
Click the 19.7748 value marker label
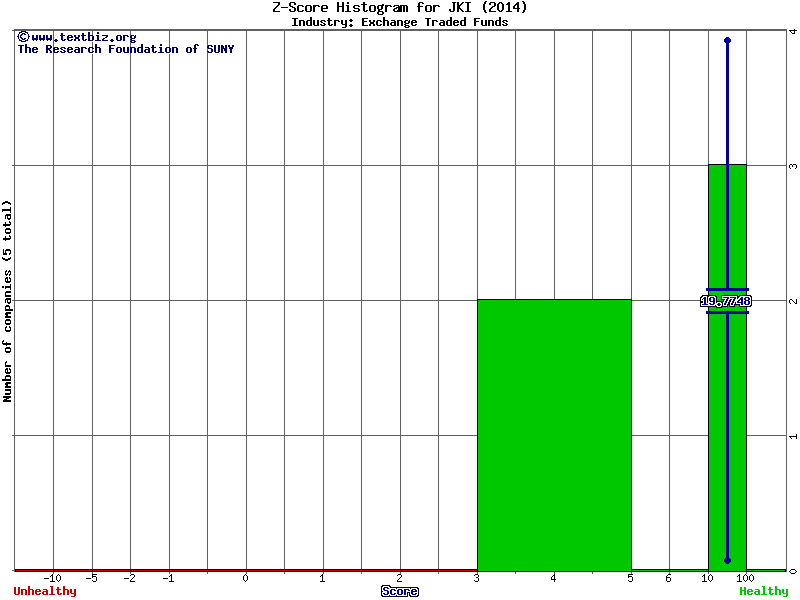click(x=726, y=301)
